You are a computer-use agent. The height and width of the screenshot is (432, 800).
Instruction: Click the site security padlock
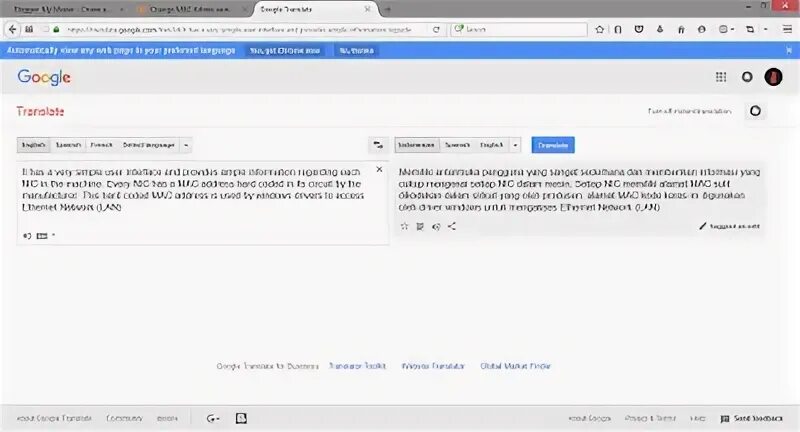pos(56,30)
